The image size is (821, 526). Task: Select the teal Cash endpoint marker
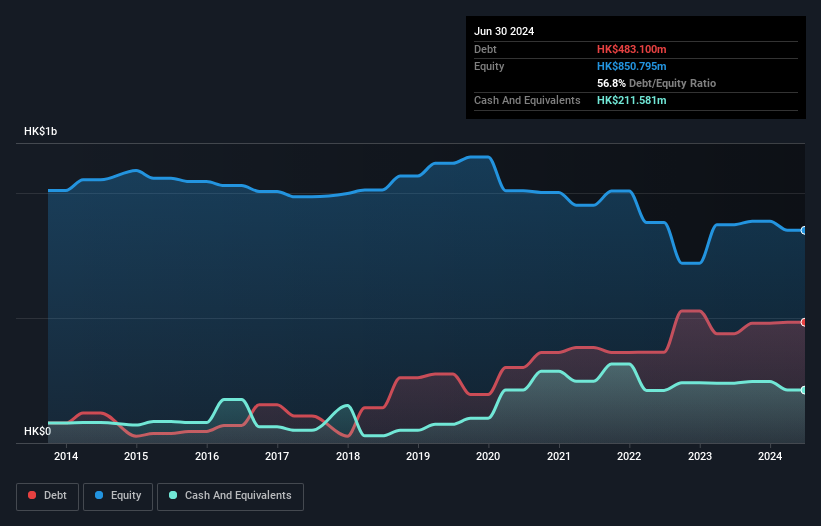pyautogui.click(x=803, y=390)
